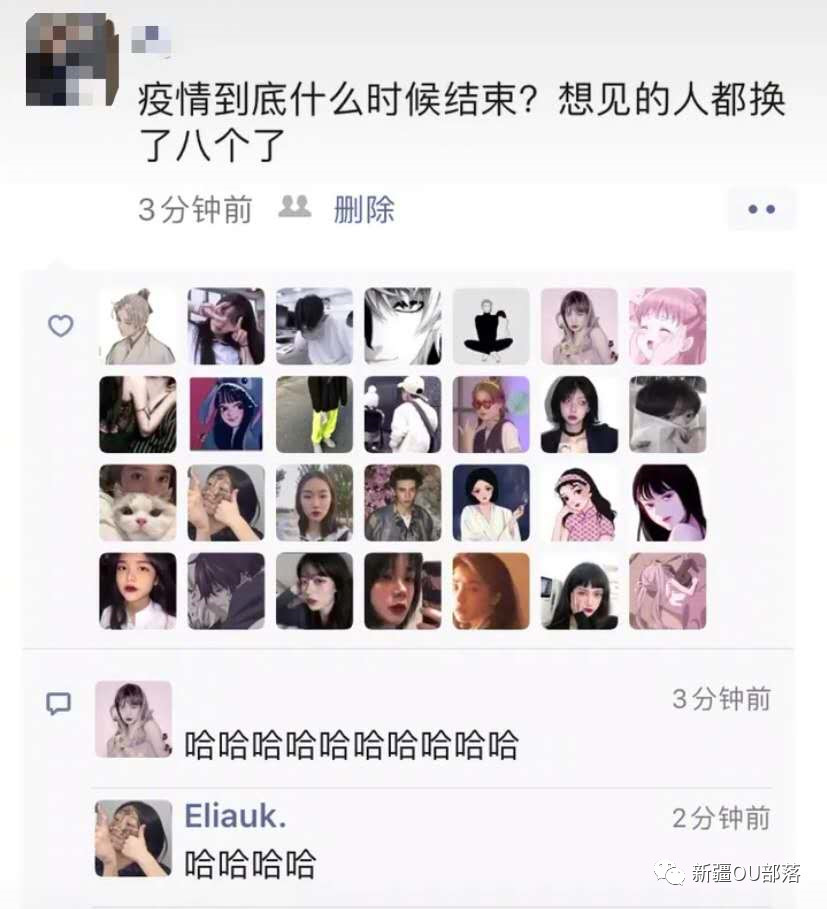Tap avatar with red heart sunglasses

[x=491, y=414]
